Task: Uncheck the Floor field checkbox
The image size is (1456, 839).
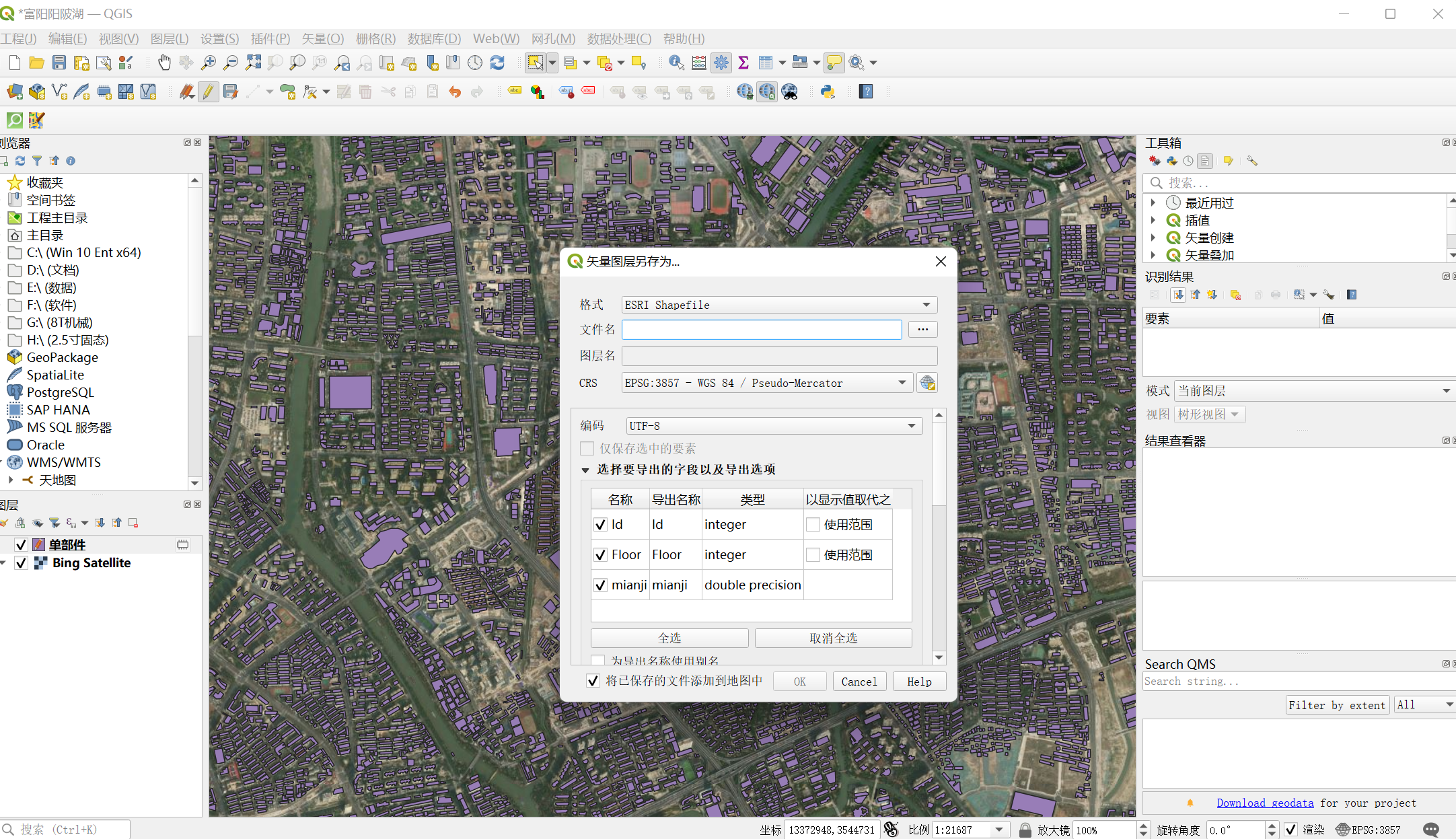Action: (601, 554)
